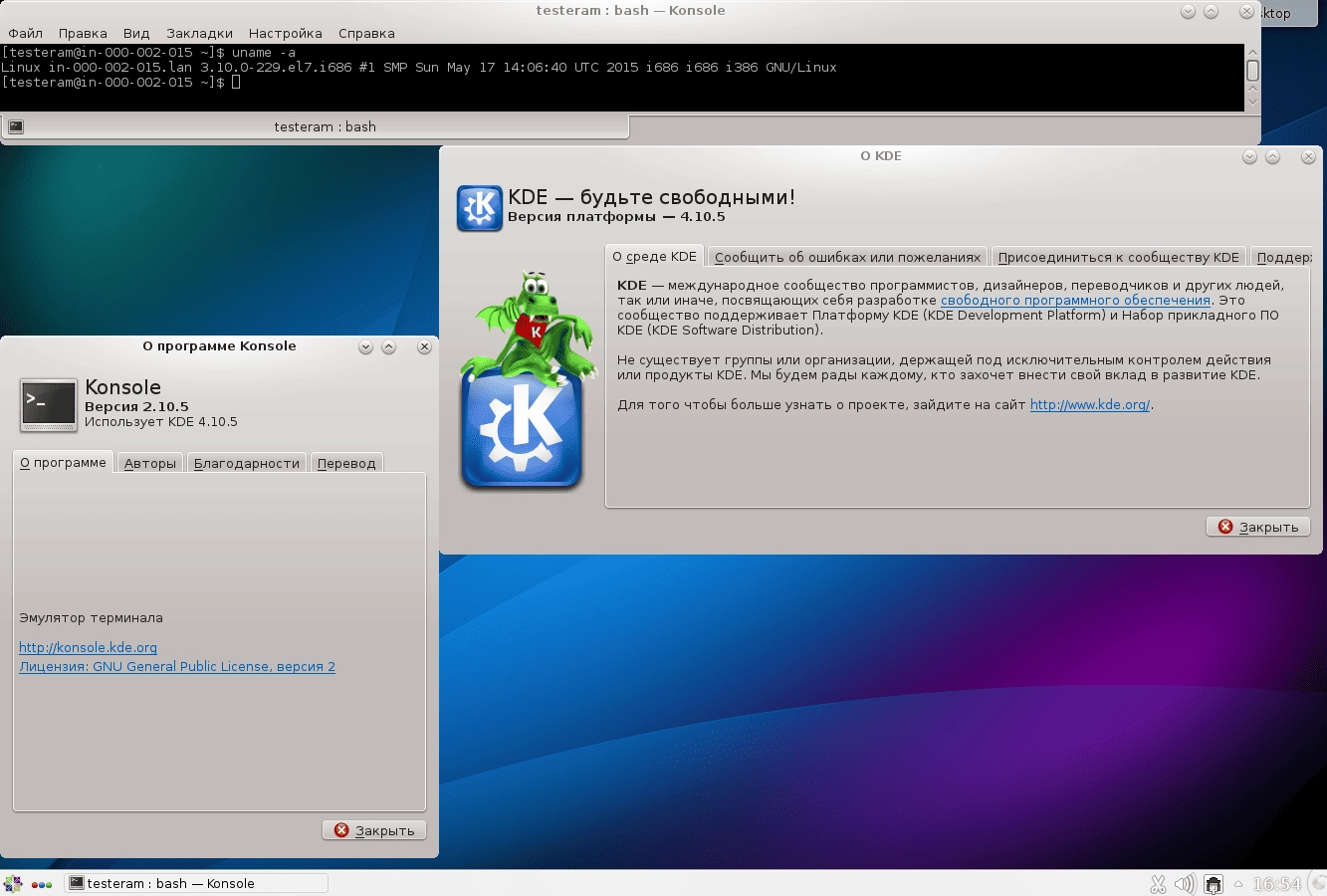Open the Перевод tab in the Konsole dialog

[346, 463]
